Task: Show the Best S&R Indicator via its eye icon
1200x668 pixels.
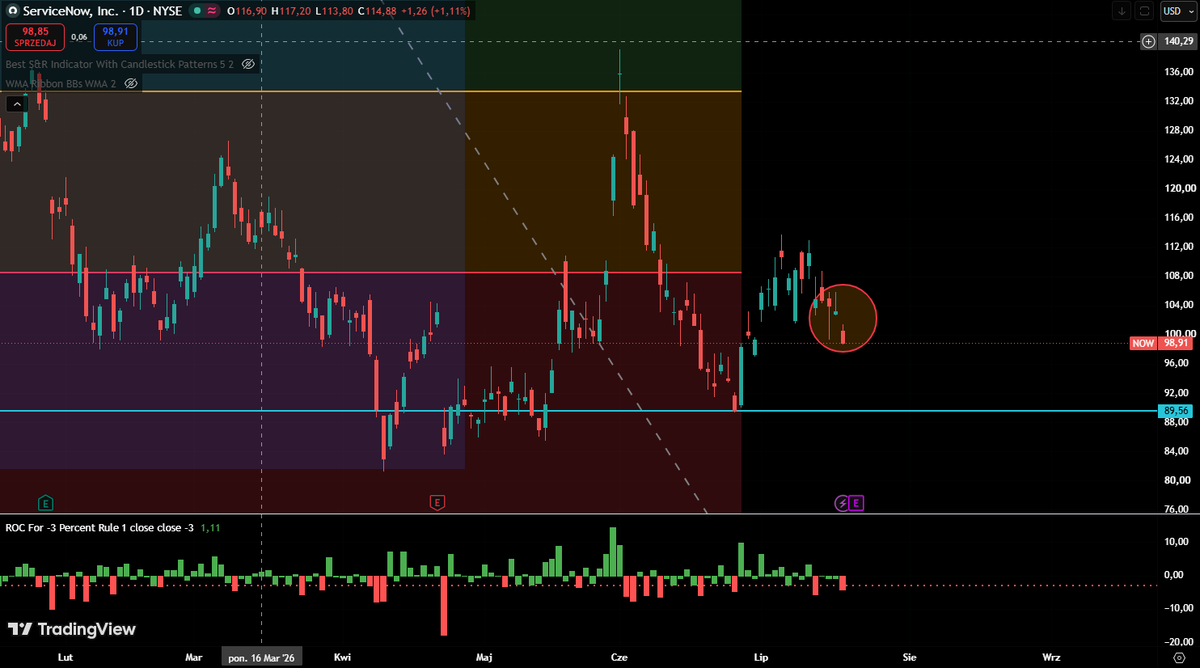Action: pyautogui.click(x=248, y=63)
